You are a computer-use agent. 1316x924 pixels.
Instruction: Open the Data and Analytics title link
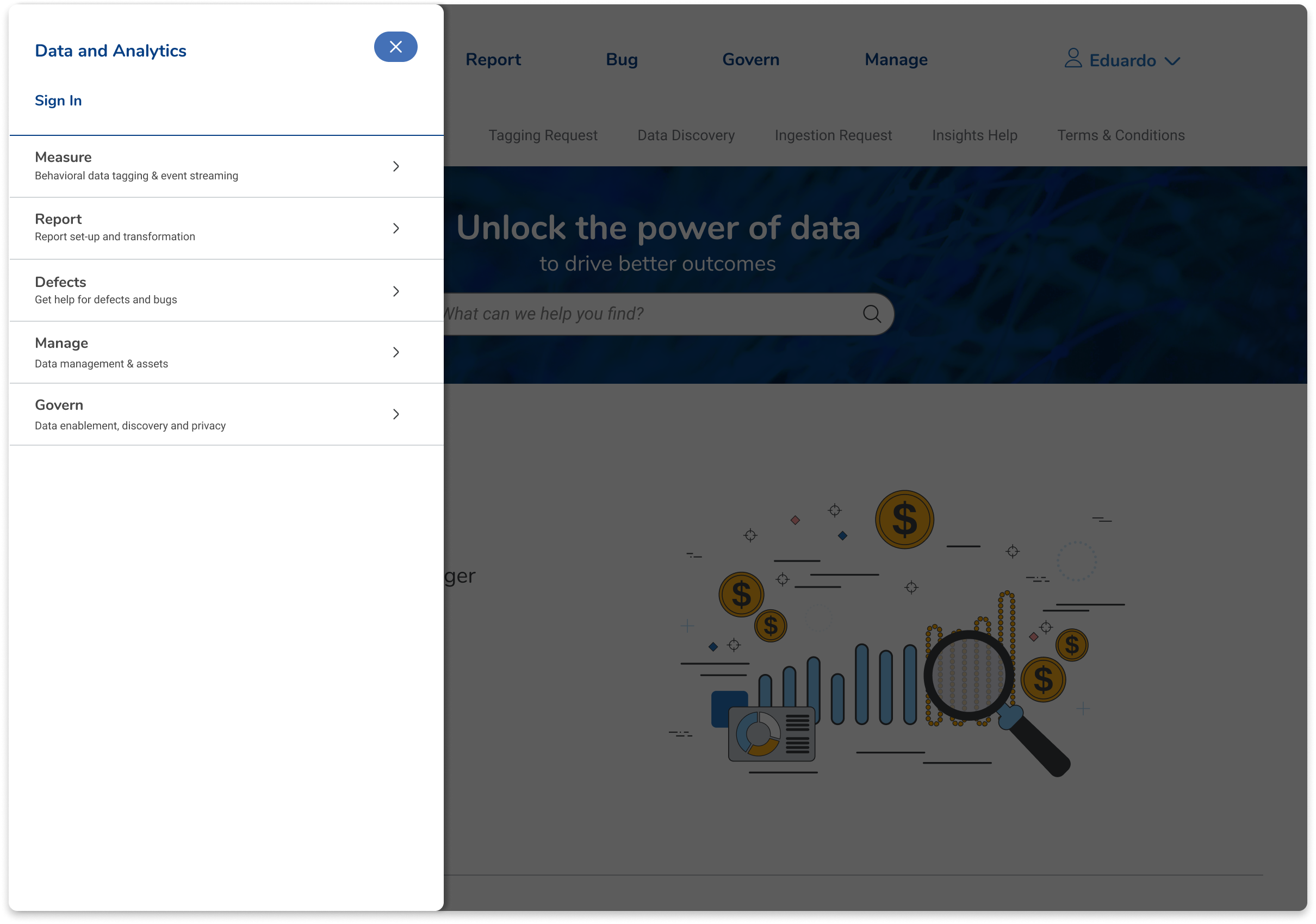coord(110,51)
